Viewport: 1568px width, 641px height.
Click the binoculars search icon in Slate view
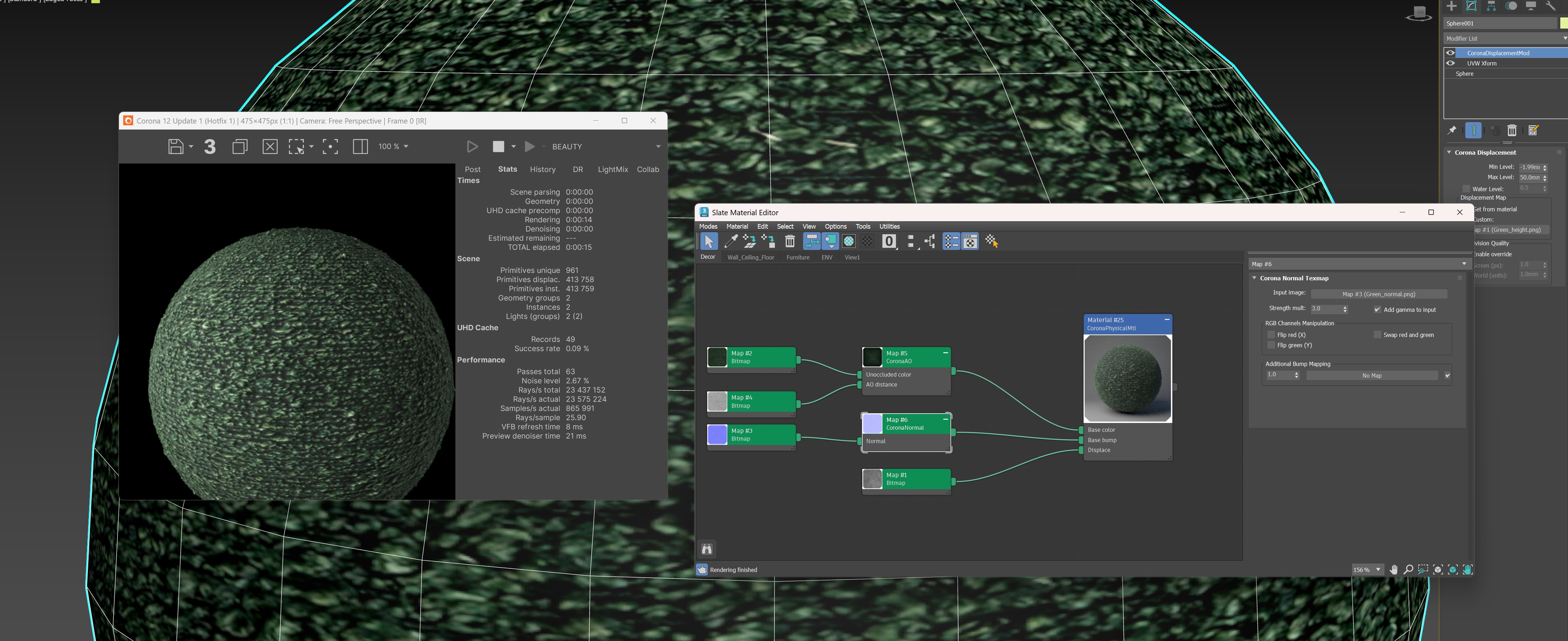(x=707, y=549)
